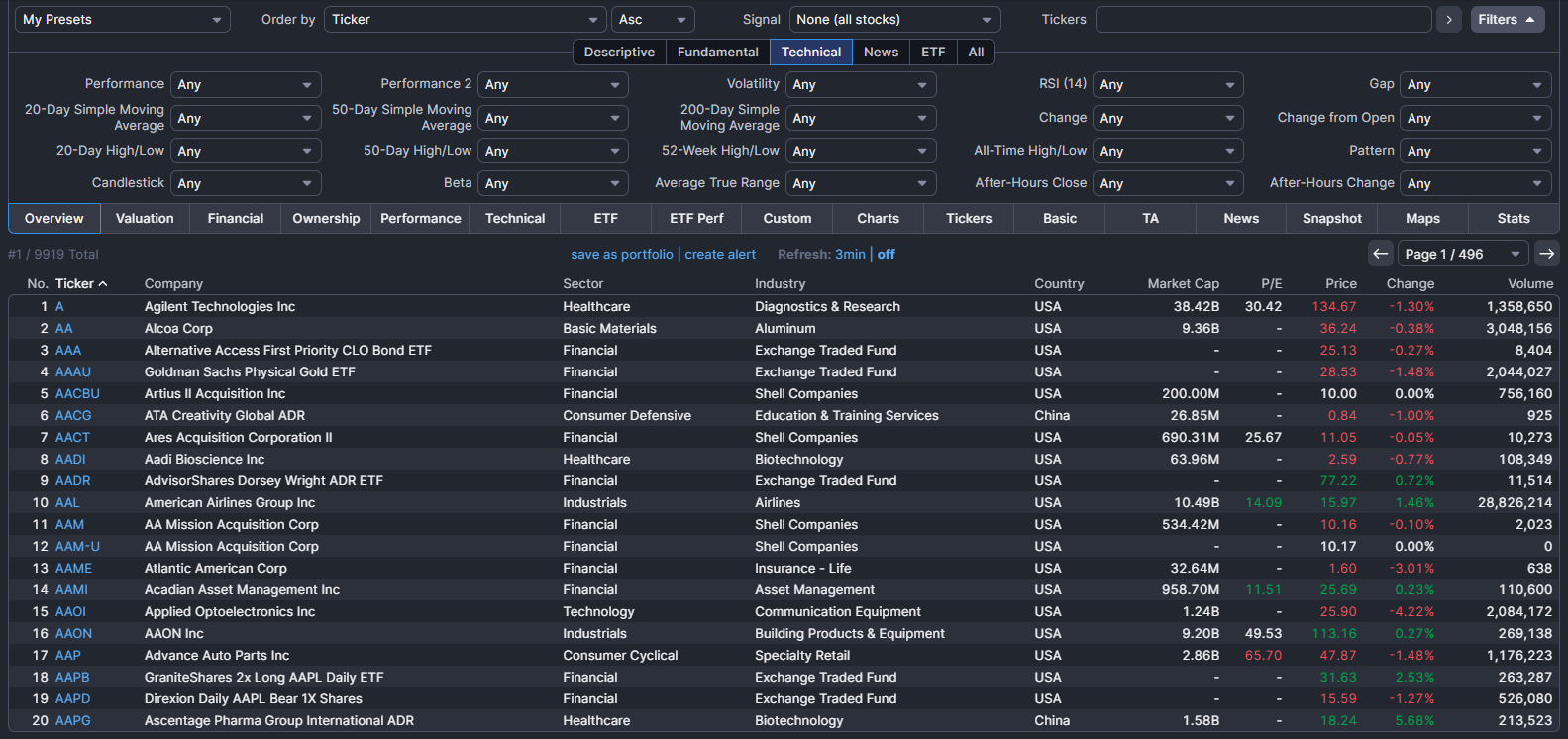Switch to All filters tab

(x=976, y=53)
